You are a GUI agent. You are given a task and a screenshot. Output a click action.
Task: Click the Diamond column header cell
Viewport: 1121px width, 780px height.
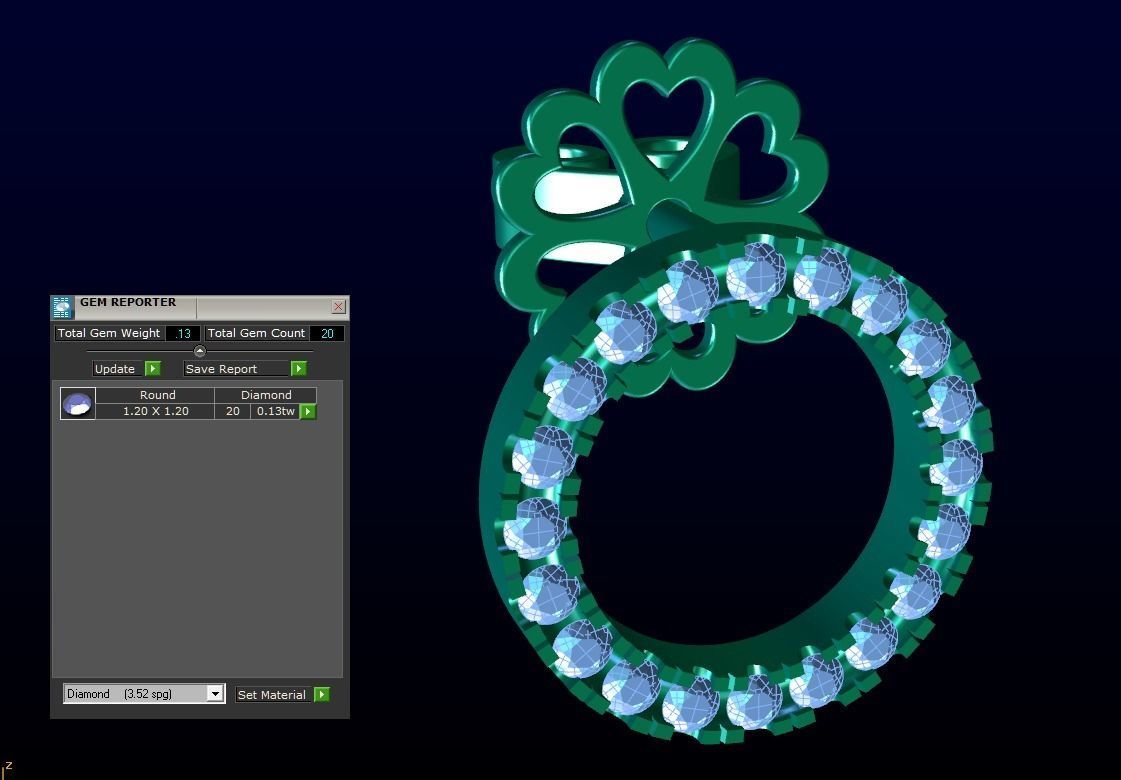click(266, 395)
